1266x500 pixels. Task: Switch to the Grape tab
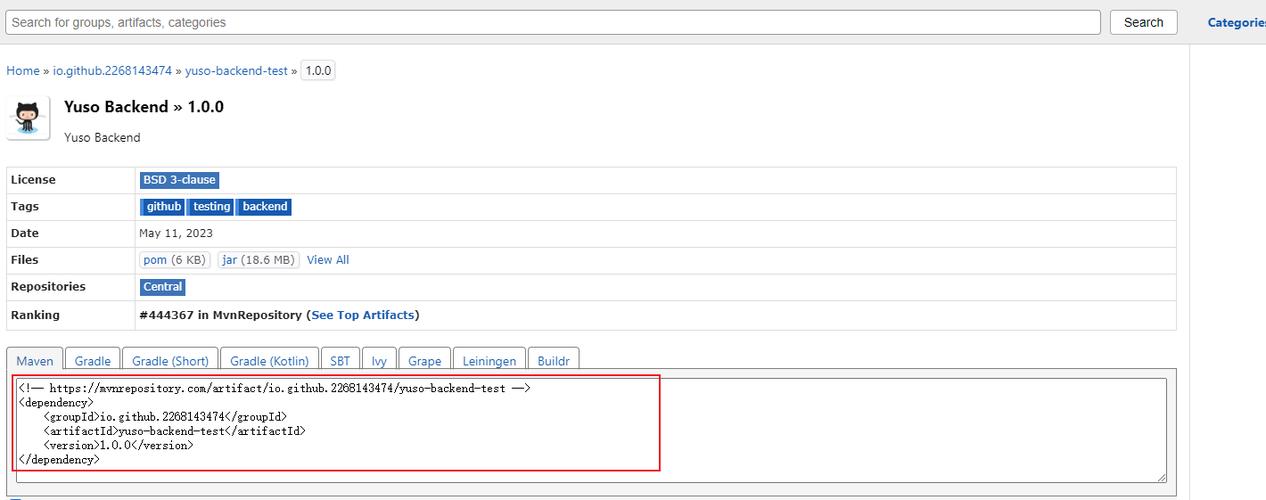point(424,361)
